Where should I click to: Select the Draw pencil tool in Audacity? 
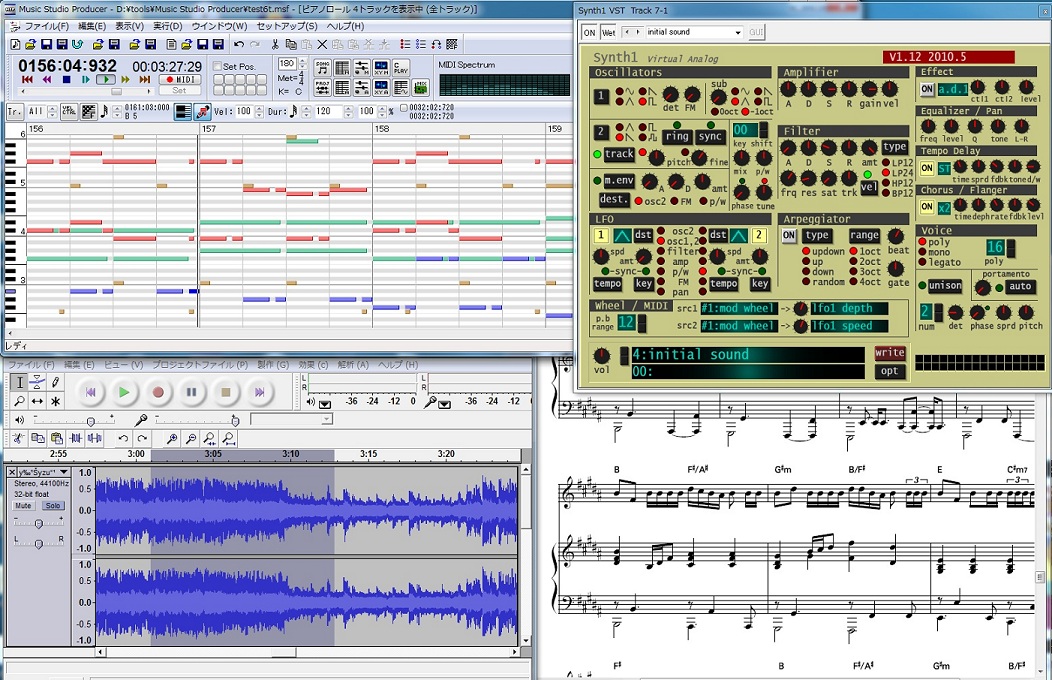coord(55,382)
